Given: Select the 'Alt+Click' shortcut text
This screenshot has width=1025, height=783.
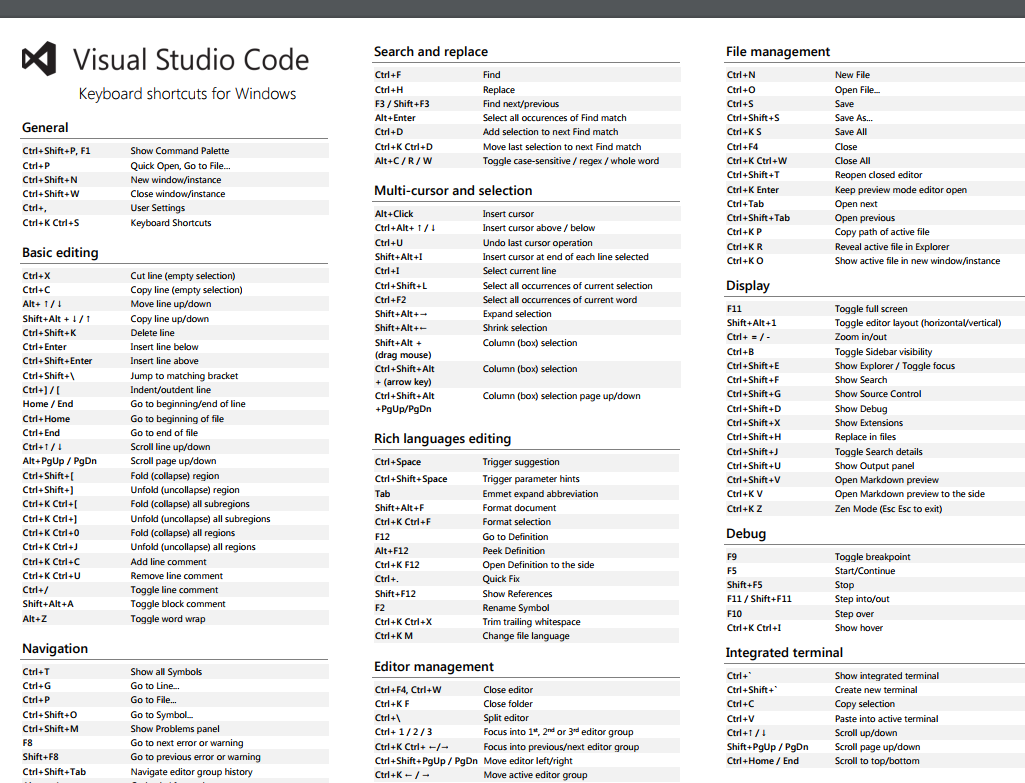Looking at the screenshot, I should pyautogui.click(x=394, y=214).
